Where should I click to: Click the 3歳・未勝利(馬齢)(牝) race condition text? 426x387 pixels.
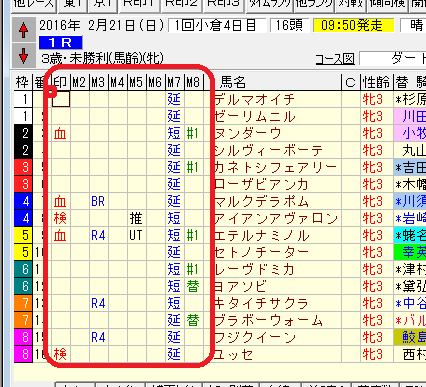[x=103, y=59]
